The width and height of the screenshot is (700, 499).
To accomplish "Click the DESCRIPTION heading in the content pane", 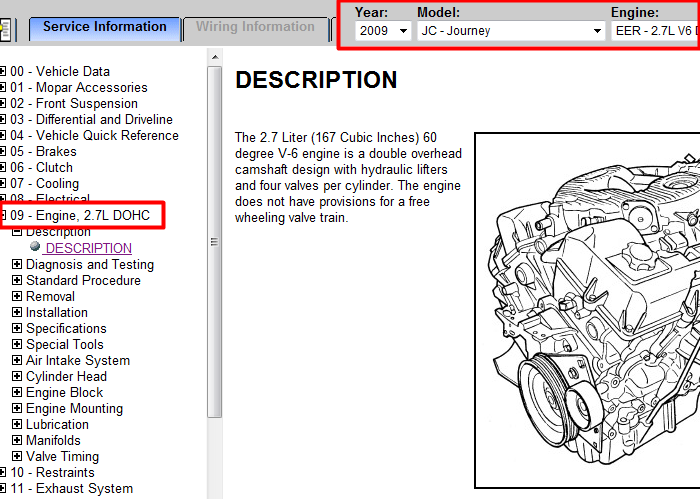I will [x=316, y=80].
